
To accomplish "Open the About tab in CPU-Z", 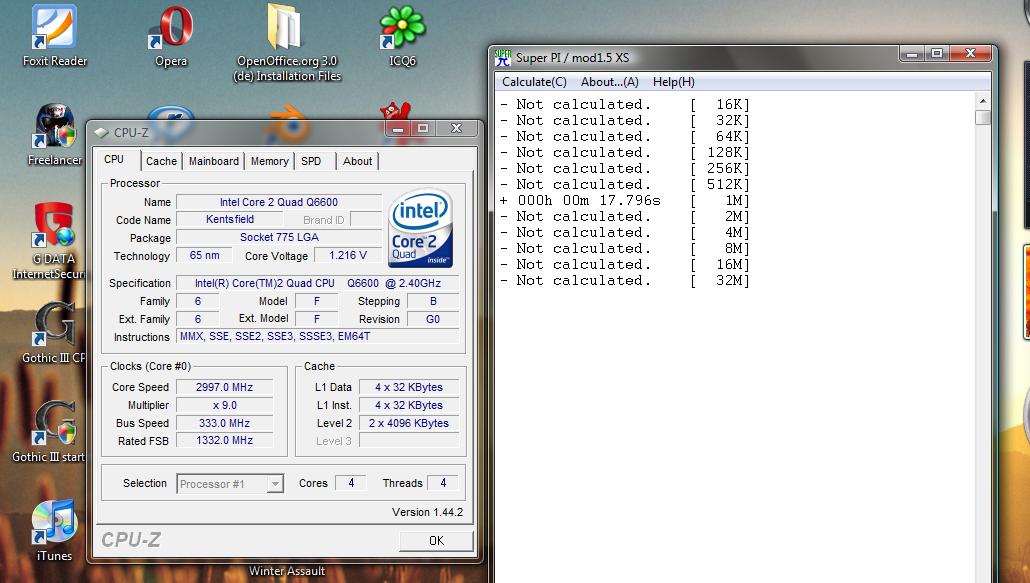I will tap(357, 161).
